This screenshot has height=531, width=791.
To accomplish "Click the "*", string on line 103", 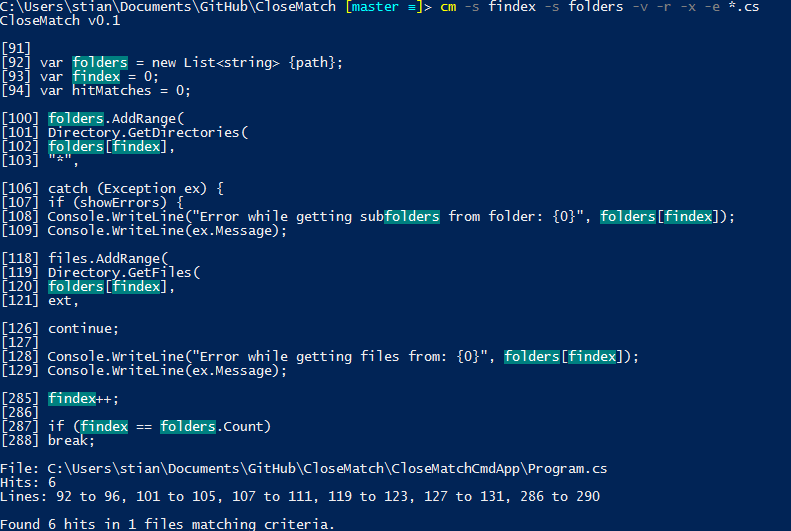I will [x=64, y=161].
